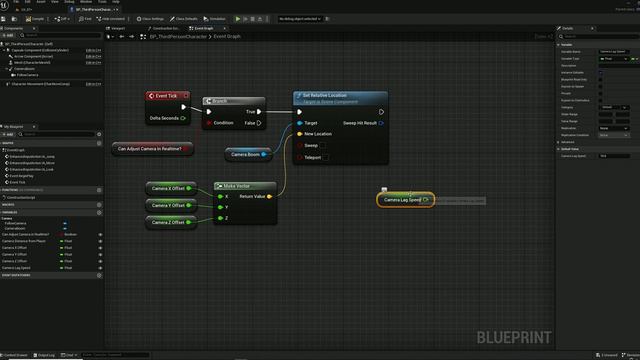Click the Components panel search field
The width and height of the screenshot is (640, 360).
tap(60, 36)
